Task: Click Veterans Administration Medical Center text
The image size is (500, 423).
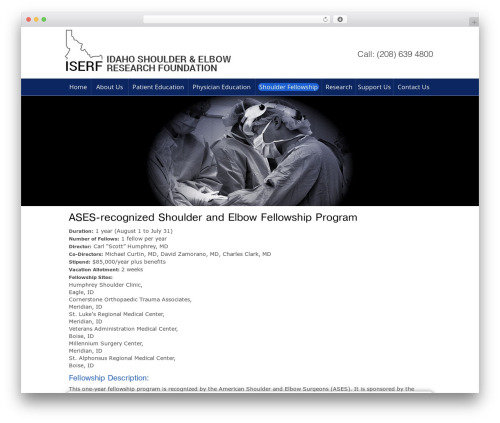Action: coord(123,329)
